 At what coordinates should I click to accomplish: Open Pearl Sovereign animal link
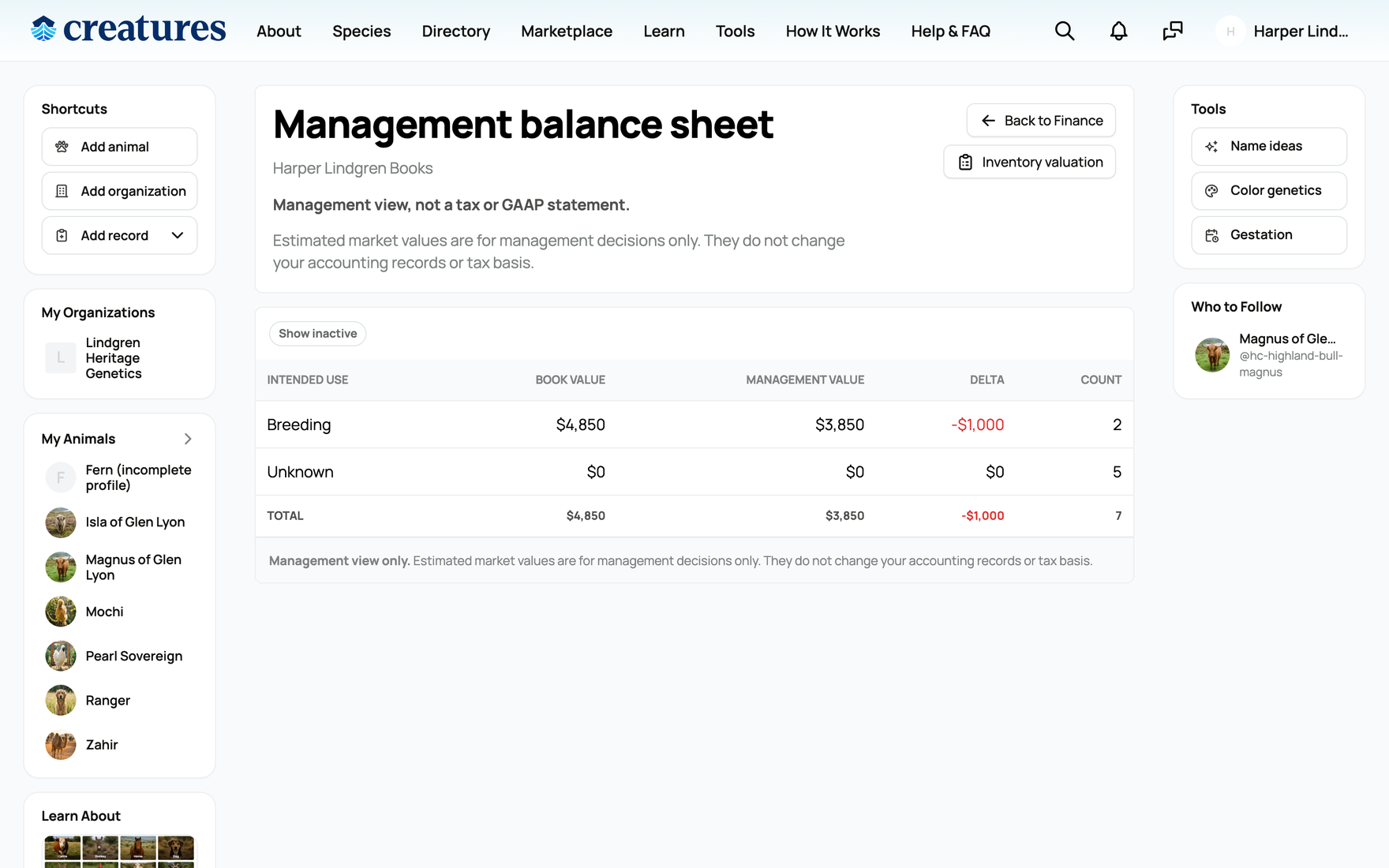point(134,656)
